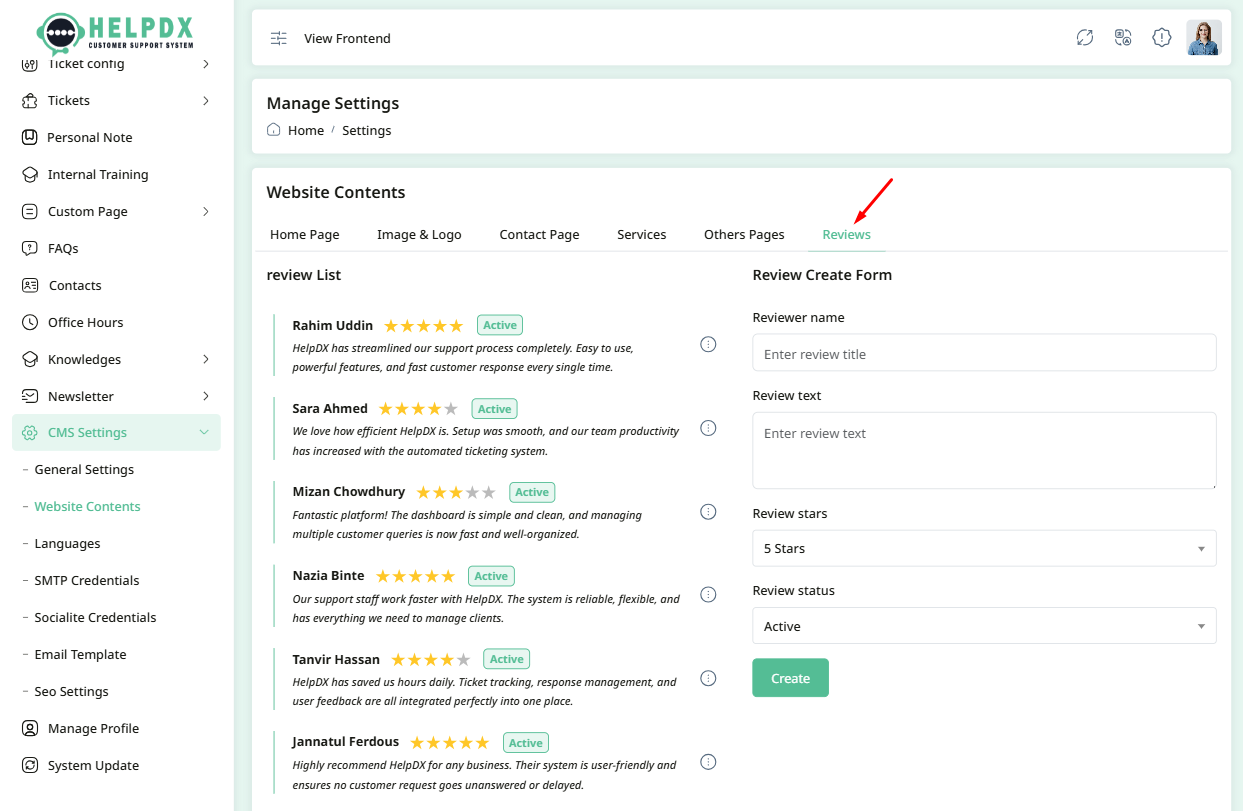Open the user profile avatar
This screenshot has width=1243, height=811.
tap(1204, 38)
